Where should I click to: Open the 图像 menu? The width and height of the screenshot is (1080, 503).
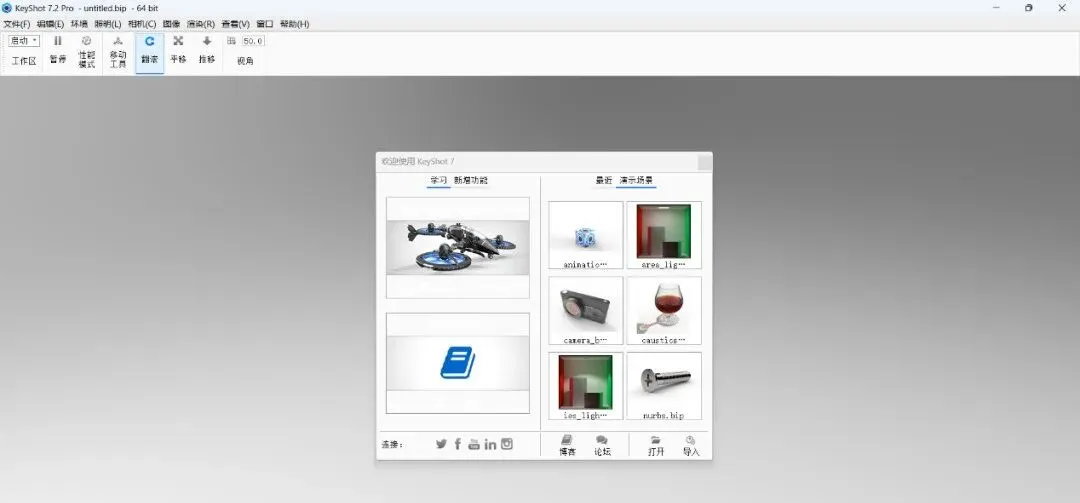click(x=171, y=24)
